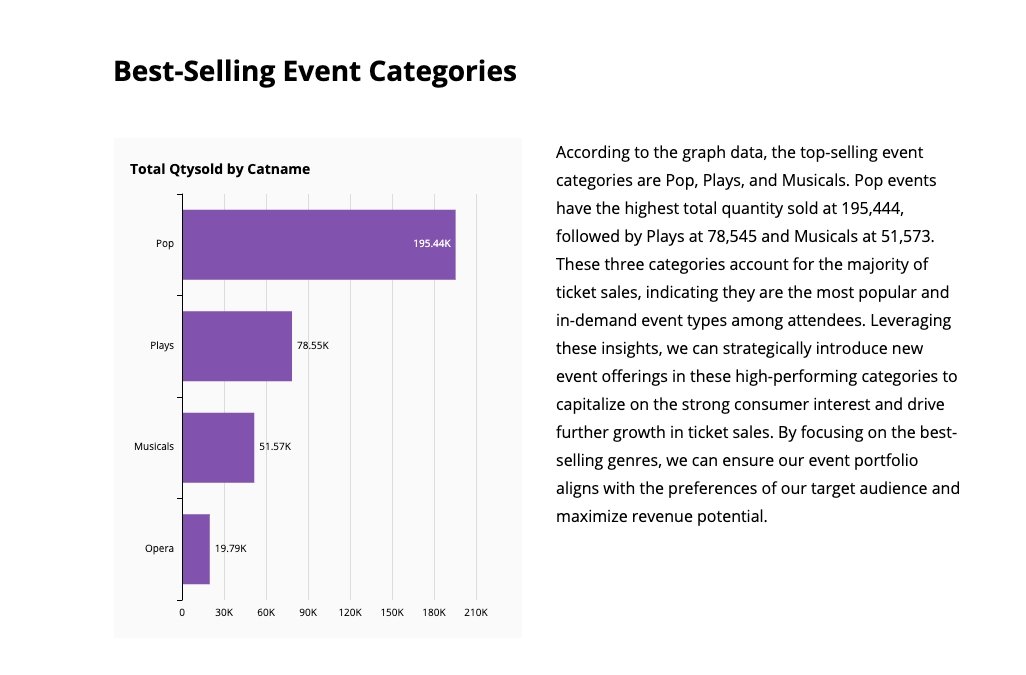Click the 195.44K data label
Screen dimensions: 1026x675
pyautogui.click(x=432, y=243)
